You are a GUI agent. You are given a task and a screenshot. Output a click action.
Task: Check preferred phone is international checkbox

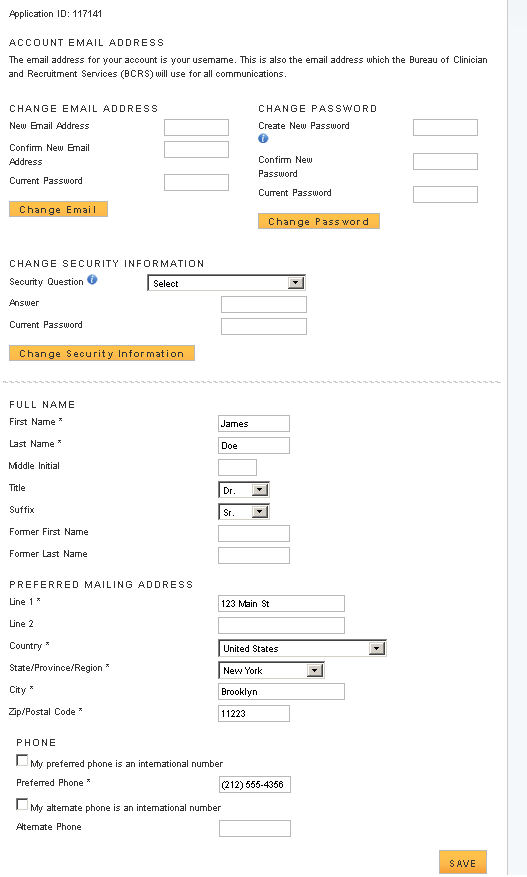(x=22, y=760)
